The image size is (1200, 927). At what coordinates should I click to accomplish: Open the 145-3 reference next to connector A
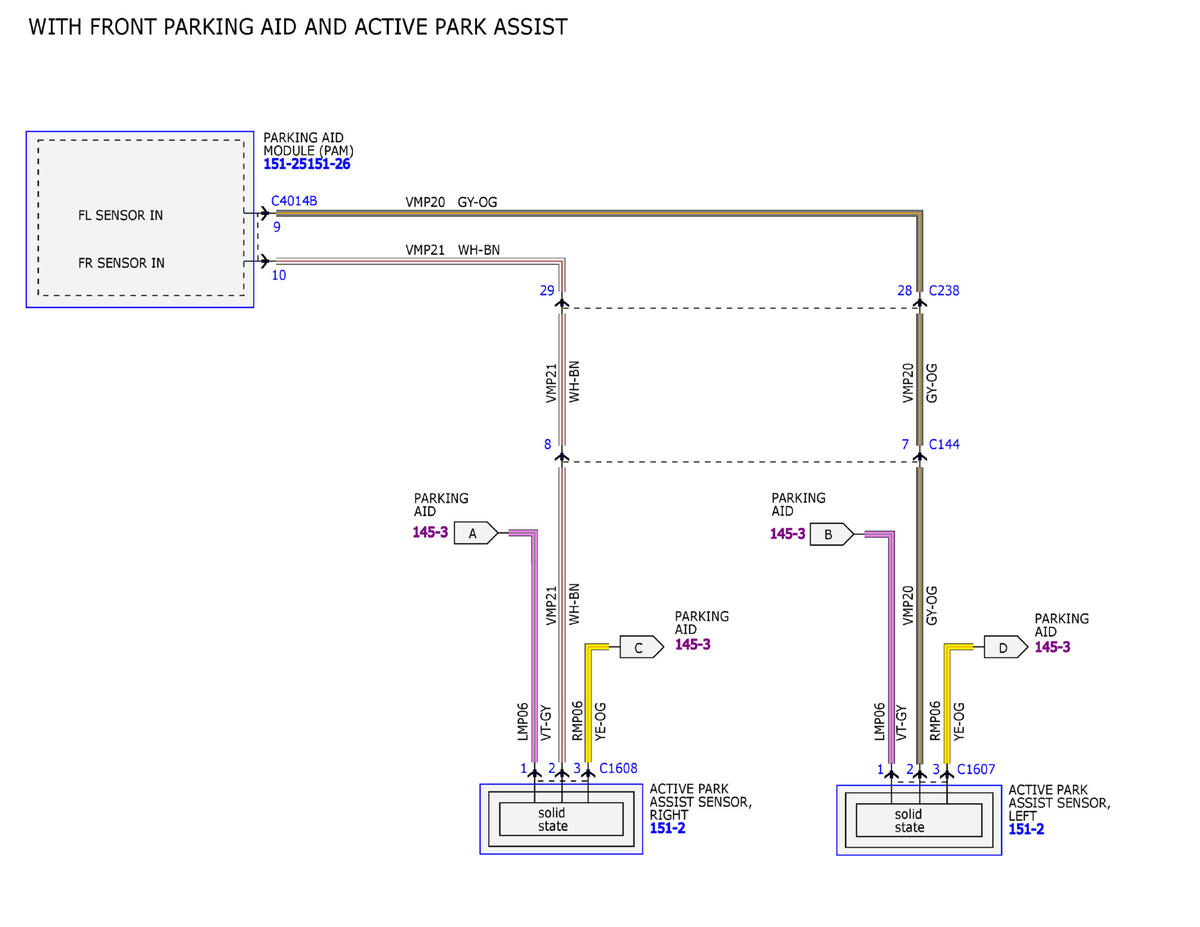[x=430, y=533]
